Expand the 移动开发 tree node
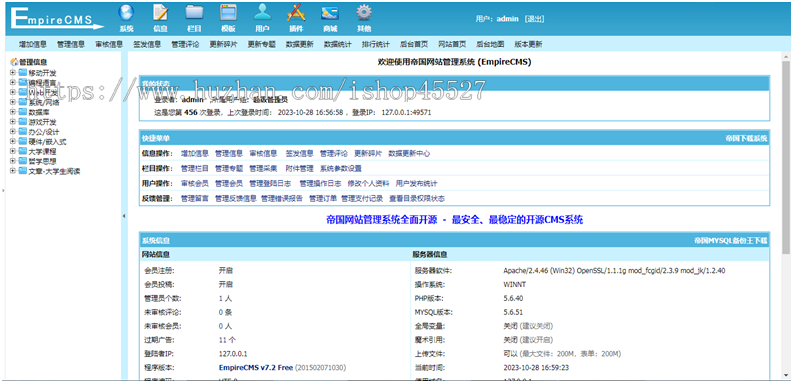 click(x=13, y=72)
